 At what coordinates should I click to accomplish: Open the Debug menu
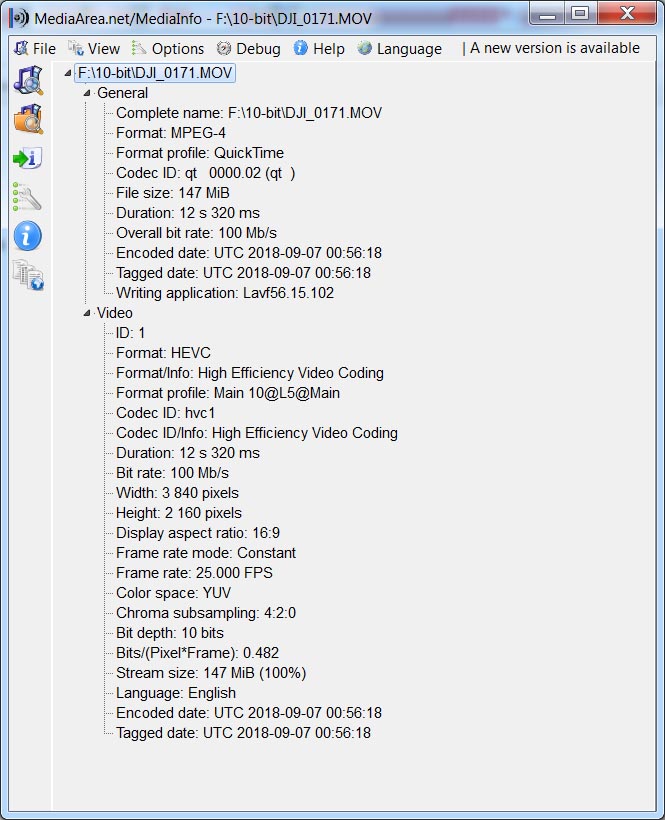(249, 49)
